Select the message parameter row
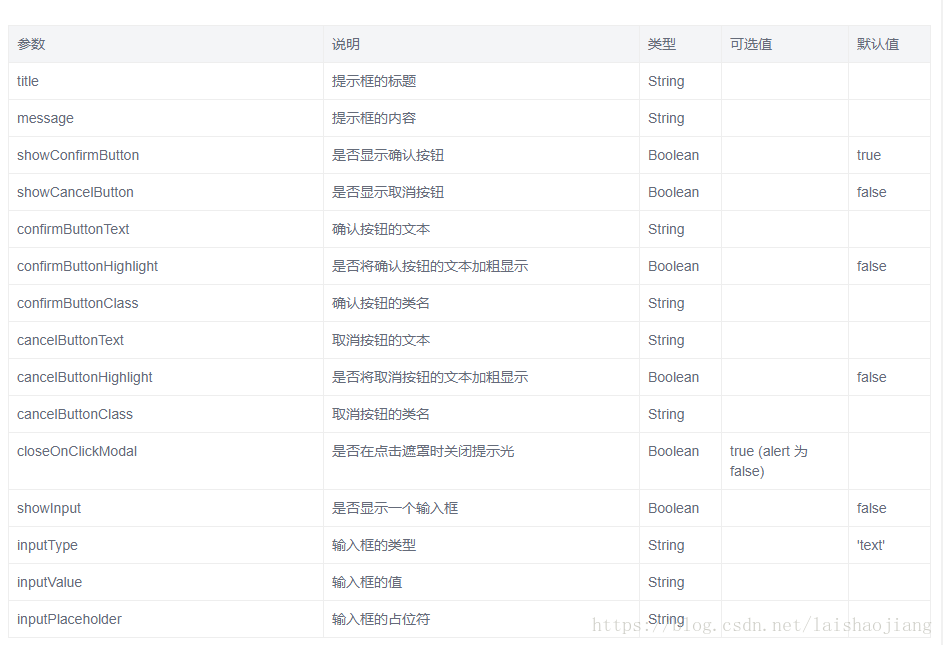 45,118
